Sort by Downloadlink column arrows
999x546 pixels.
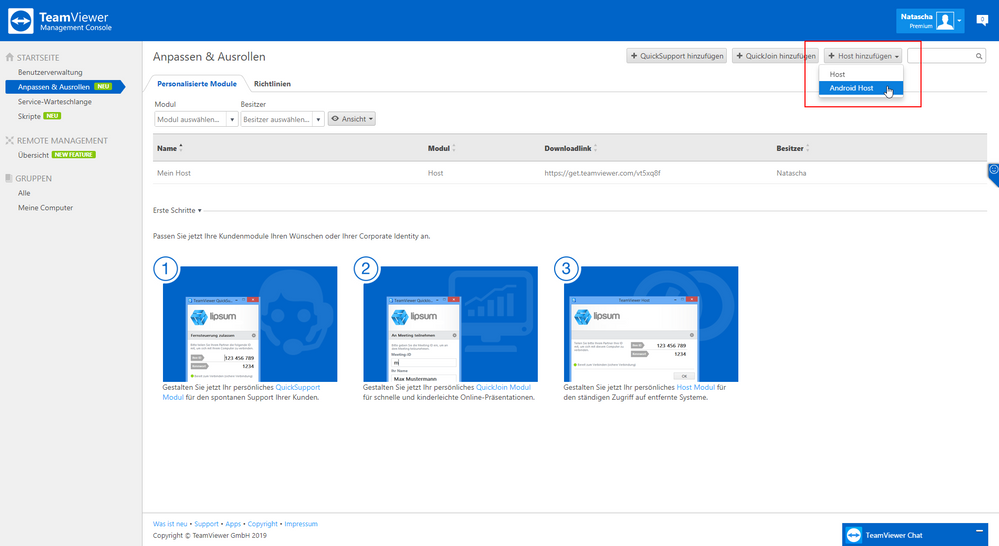pos(596,148)
